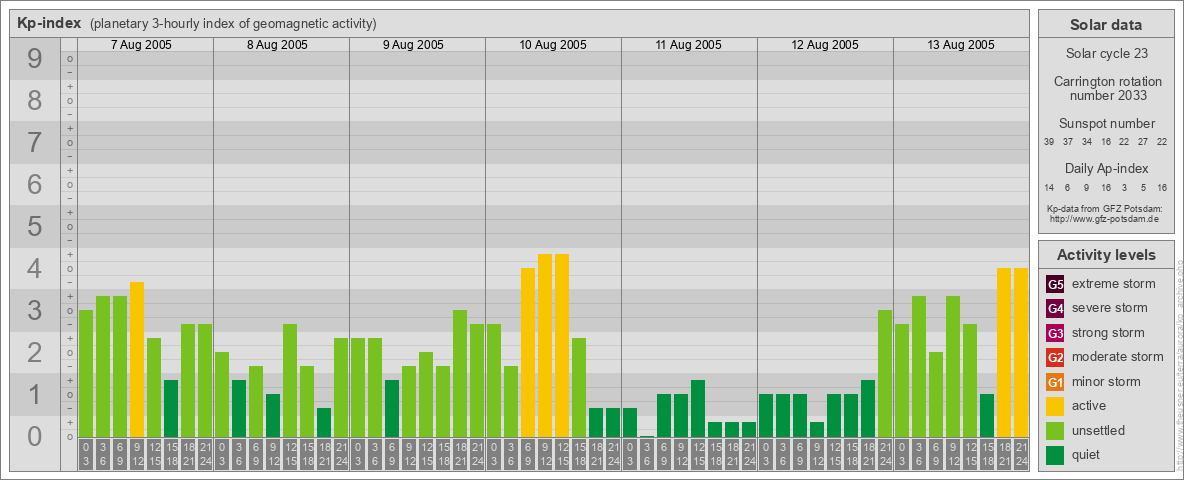This screenshot has width=1184, height=480.
Task: Click the Carrington rotation number 2033 text
Action: pos(1108,88)
